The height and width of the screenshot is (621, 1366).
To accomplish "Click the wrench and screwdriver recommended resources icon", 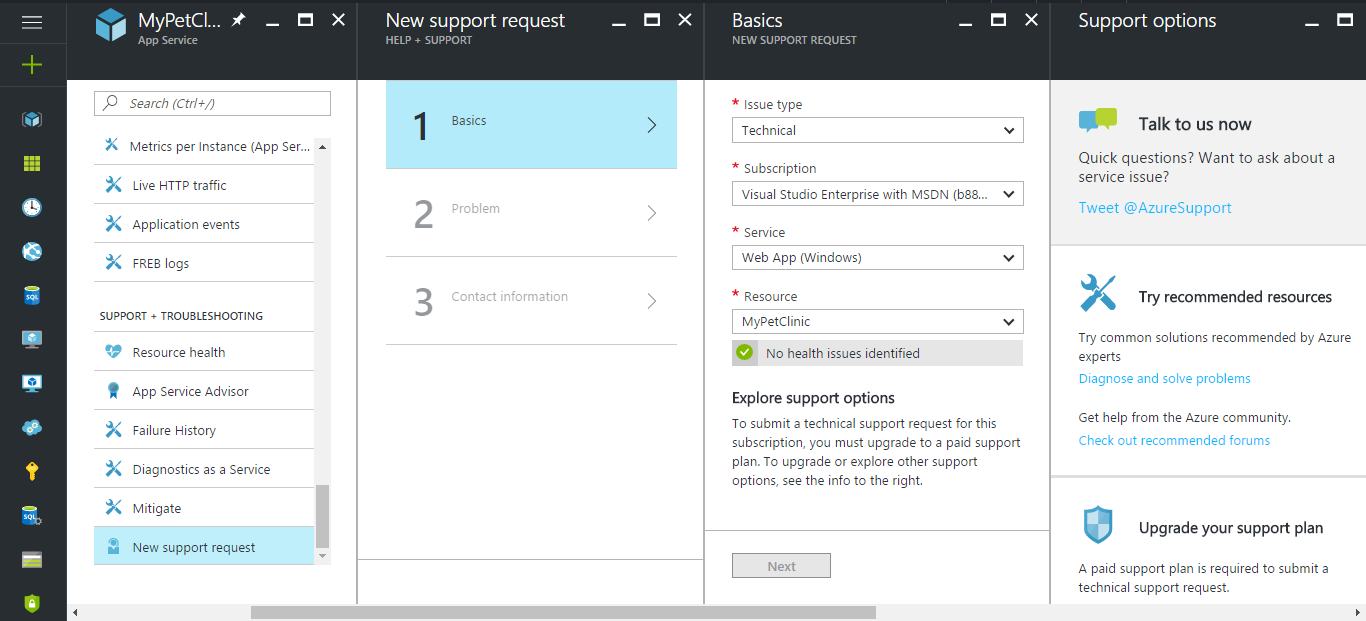I will tap(1098, 292).
